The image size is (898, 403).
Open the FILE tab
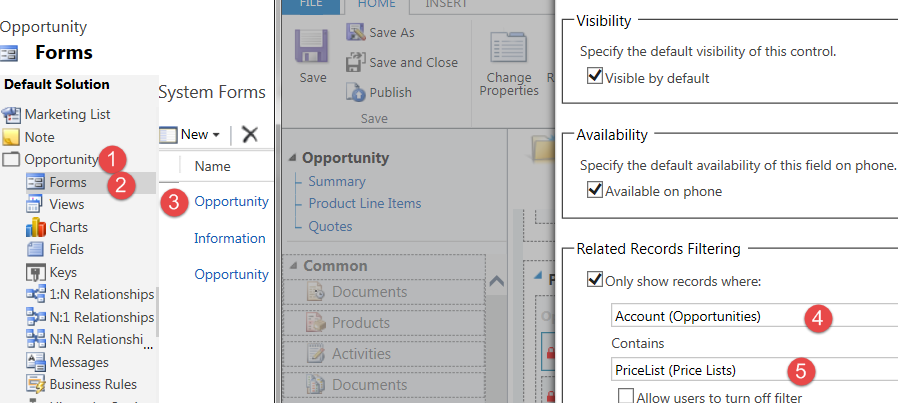(311, 4)
